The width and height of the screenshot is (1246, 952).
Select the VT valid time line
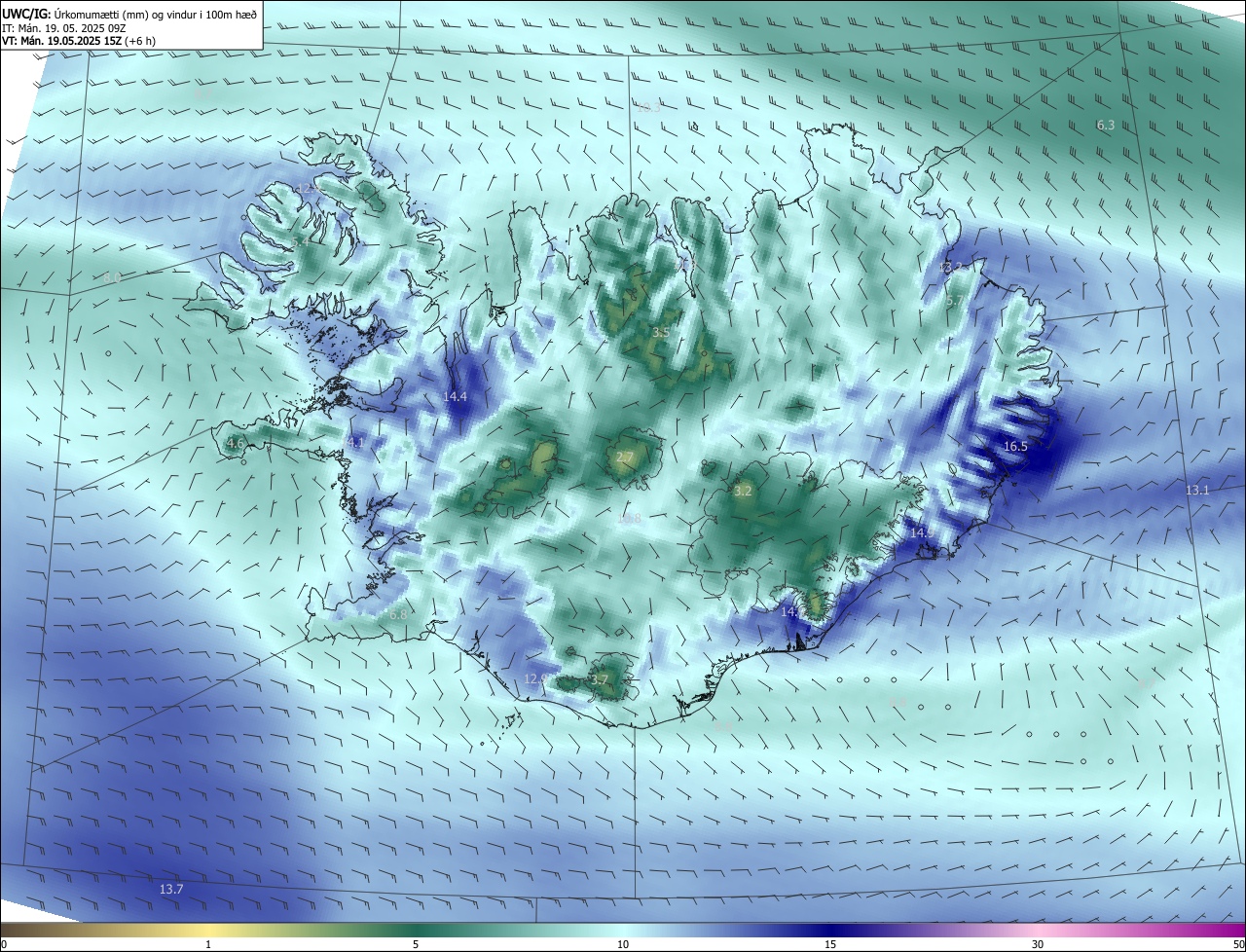(x=79, y=41)
